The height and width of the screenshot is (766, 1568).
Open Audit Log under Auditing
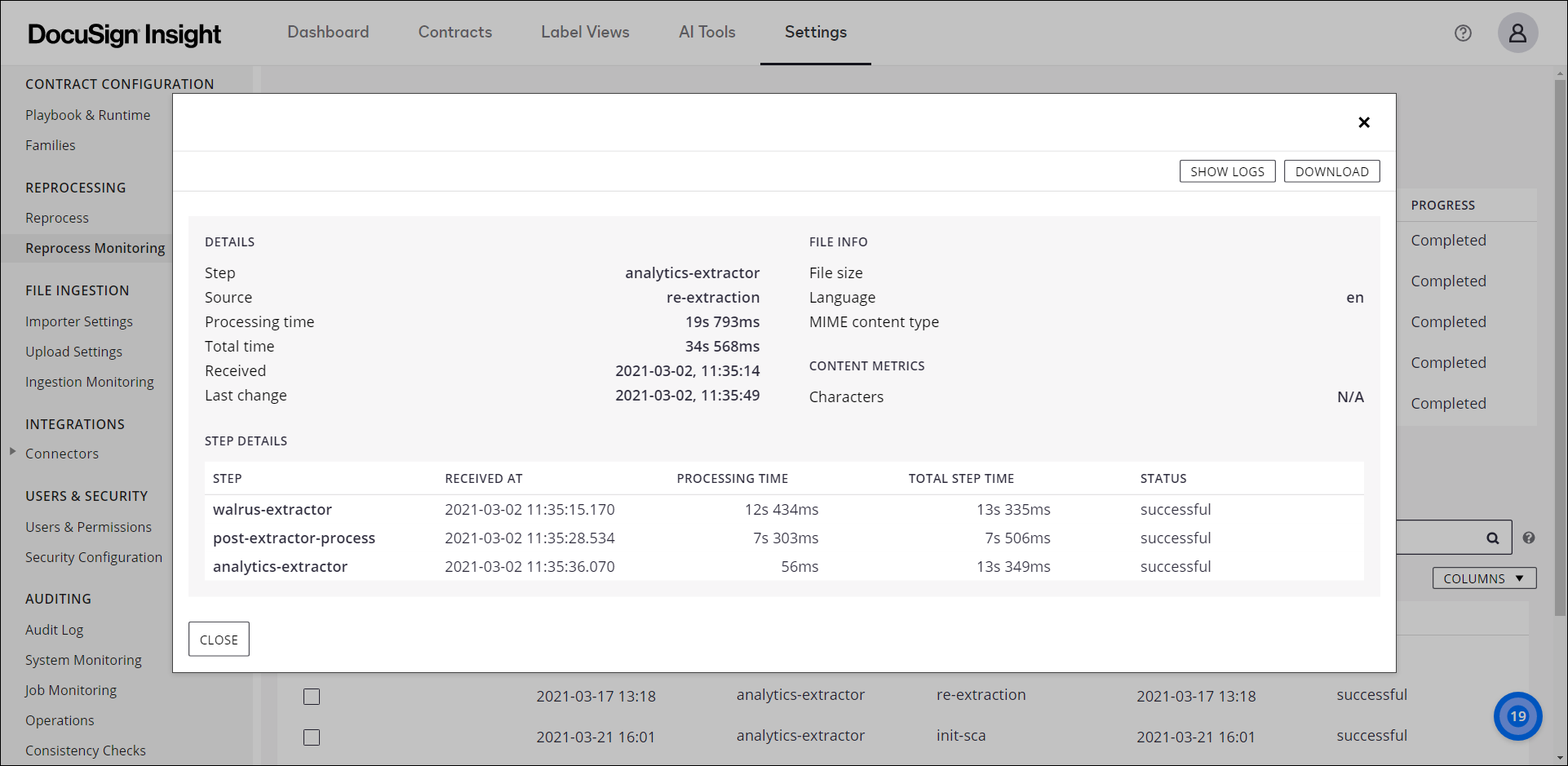(54, 629)
